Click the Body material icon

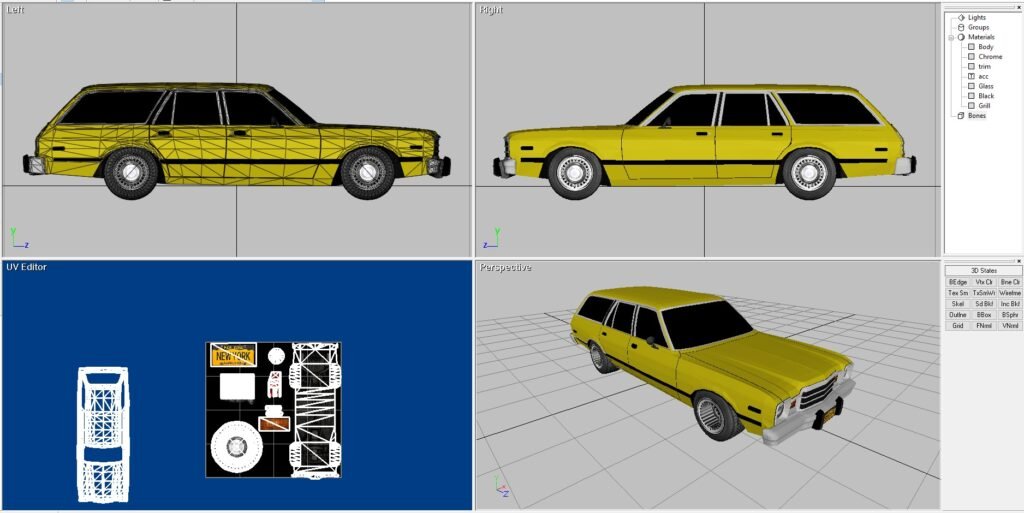pyautogui.click(x=971, y=47)
